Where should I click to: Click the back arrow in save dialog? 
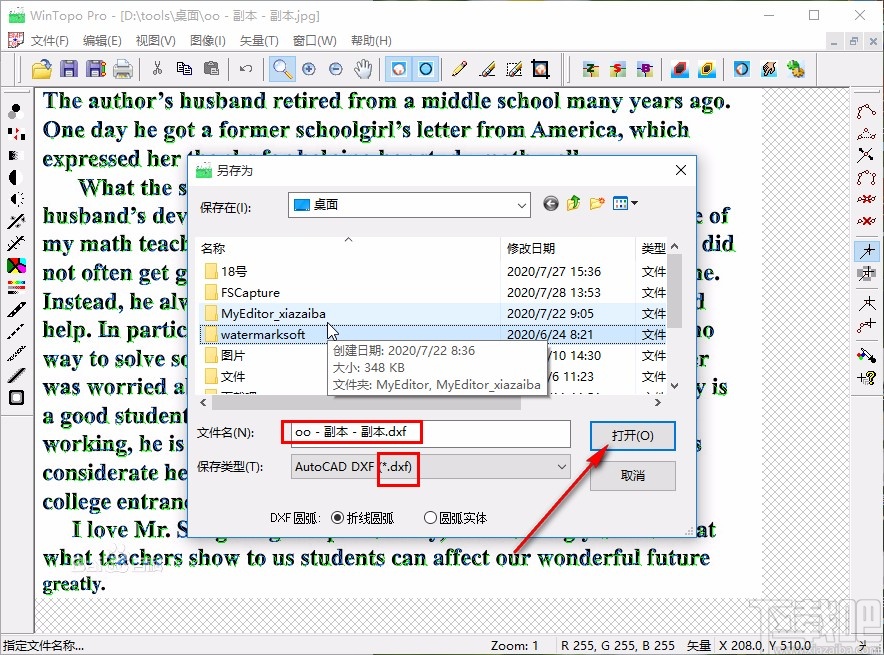coord(551,203)
